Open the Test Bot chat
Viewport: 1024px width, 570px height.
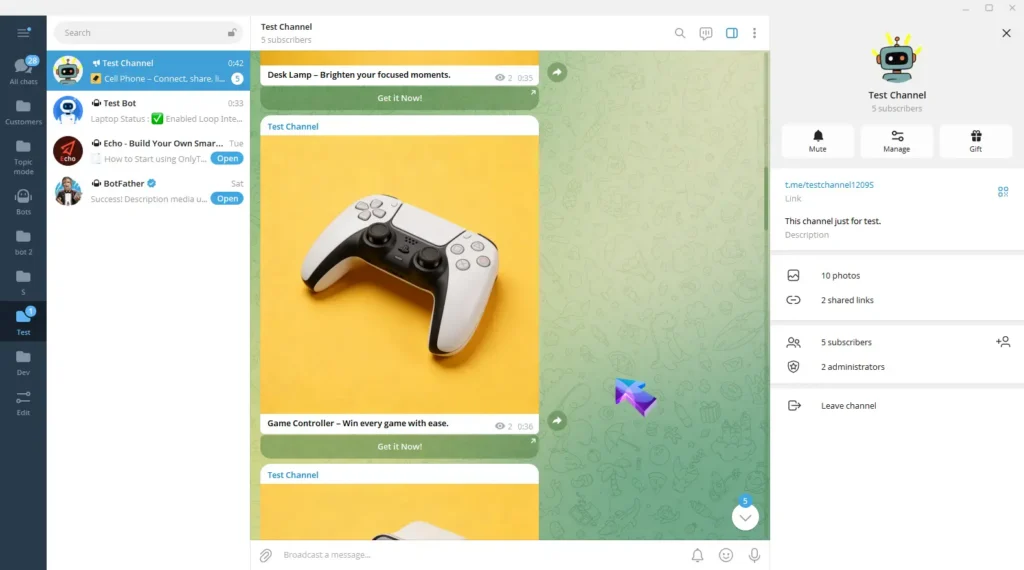click(148, 110)
